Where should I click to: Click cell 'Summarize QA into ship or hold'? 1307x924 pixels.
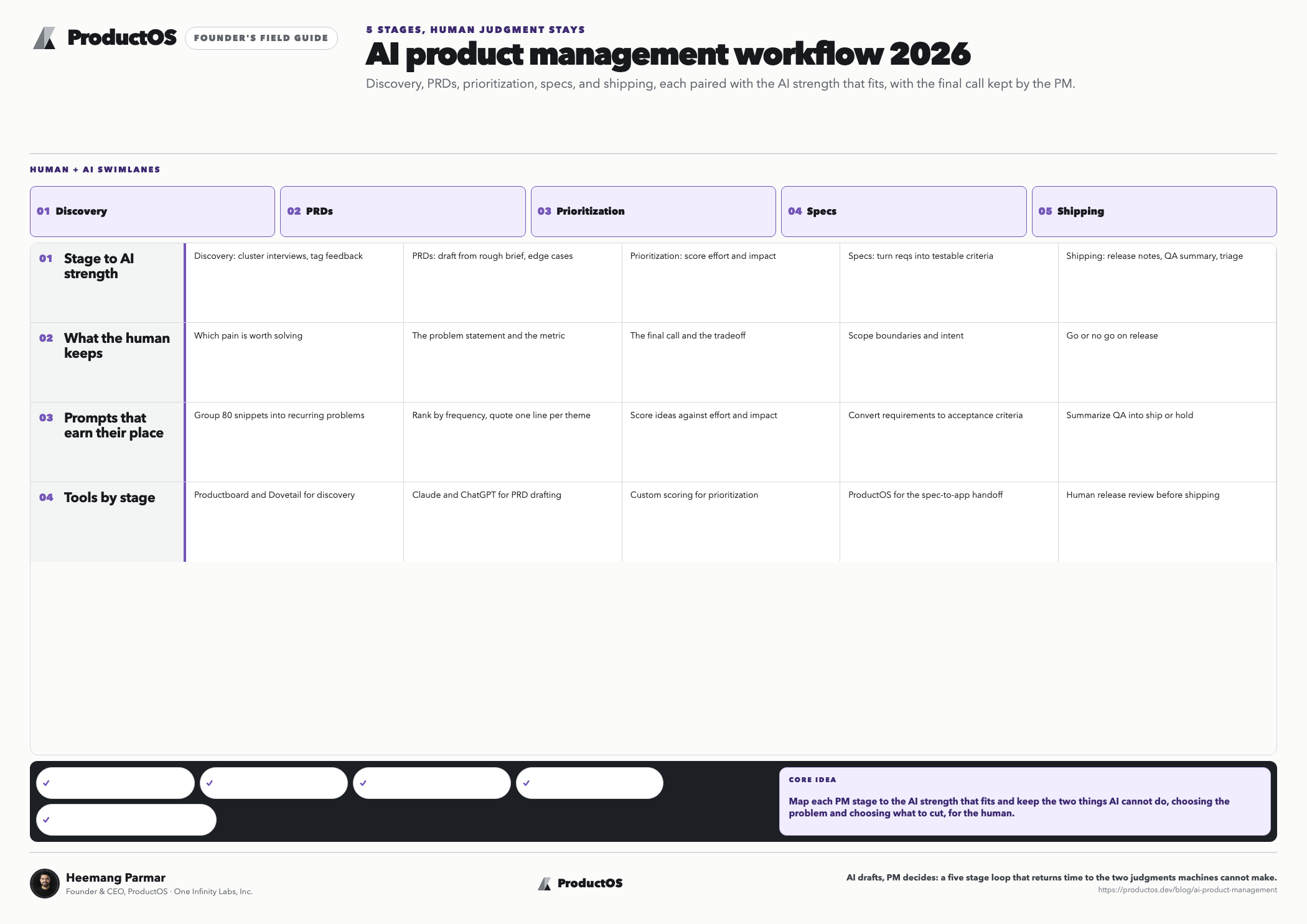tap(1167, 442)
